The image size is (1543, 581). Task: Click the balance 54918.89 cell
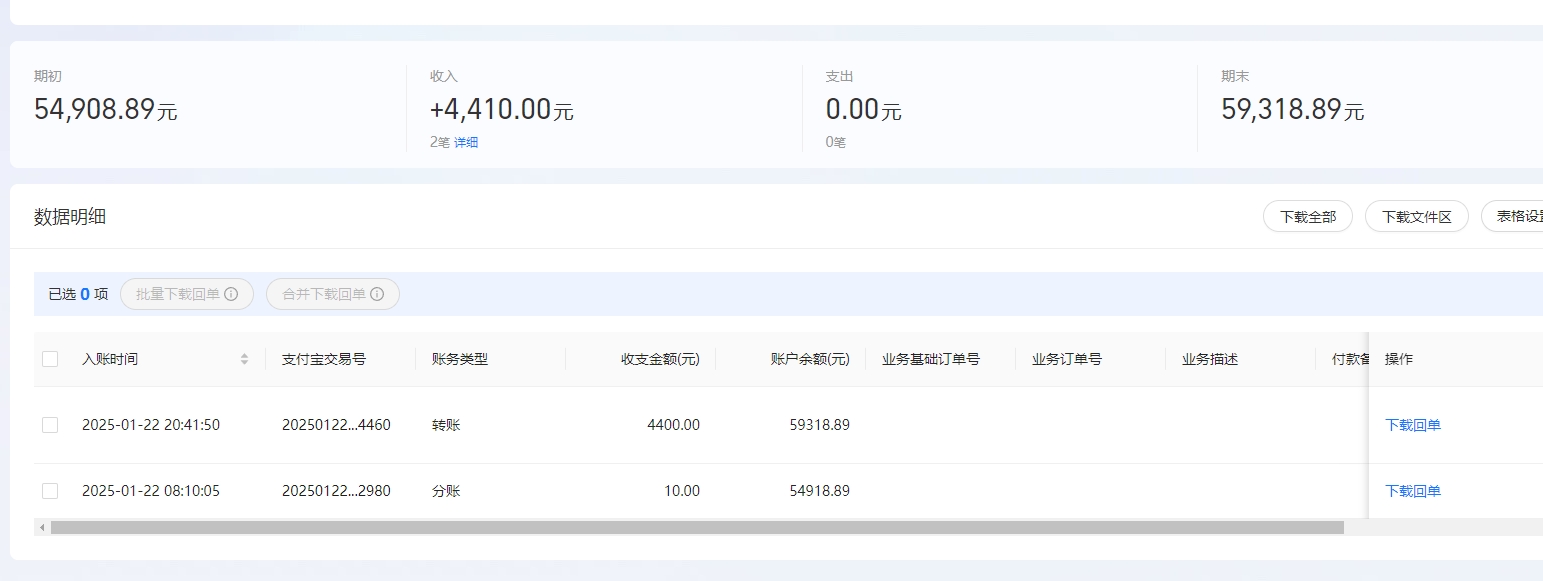820,491
